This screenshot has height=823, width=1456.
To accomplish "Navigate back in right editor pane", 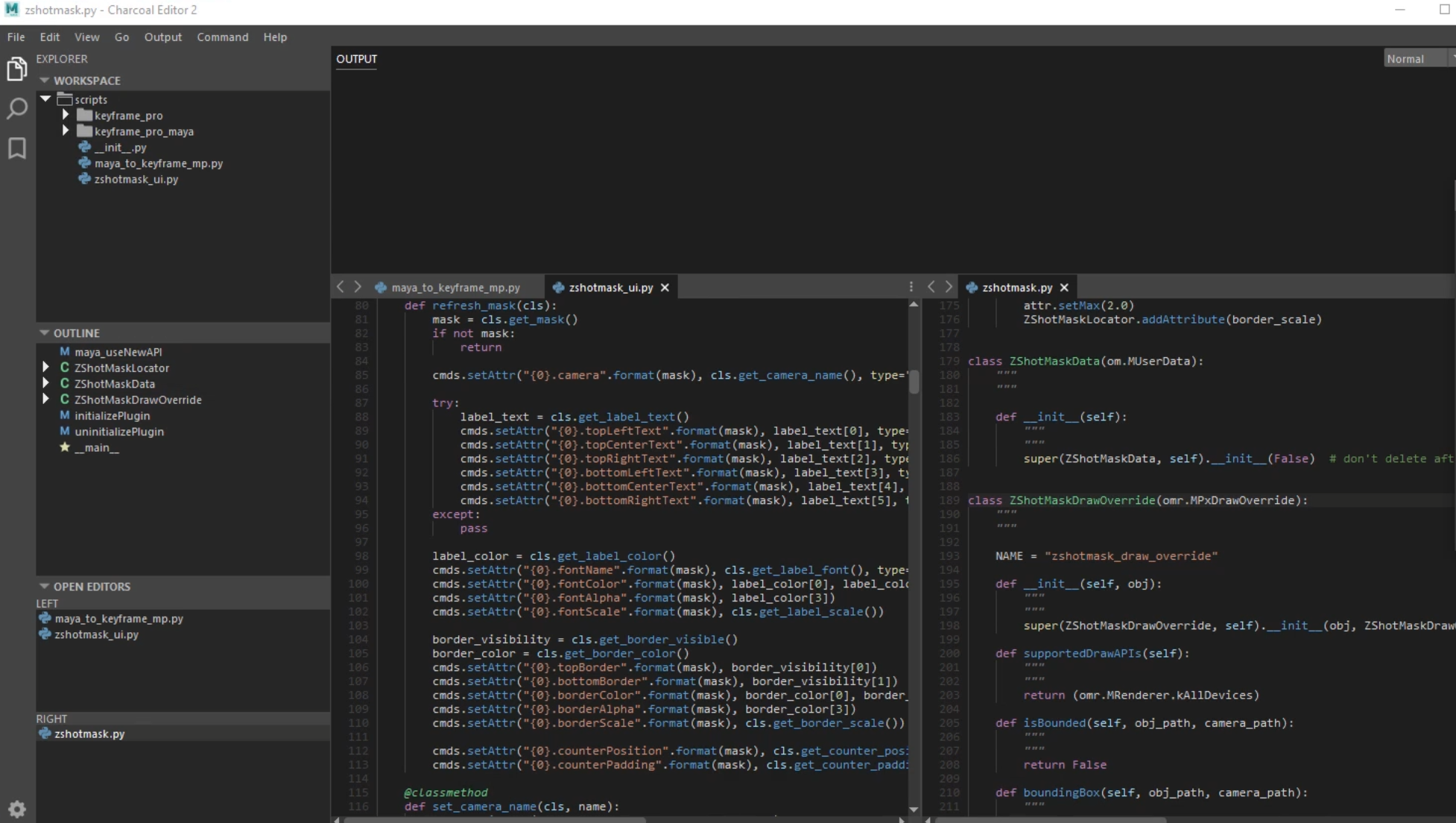I will [x=931, y=286].
